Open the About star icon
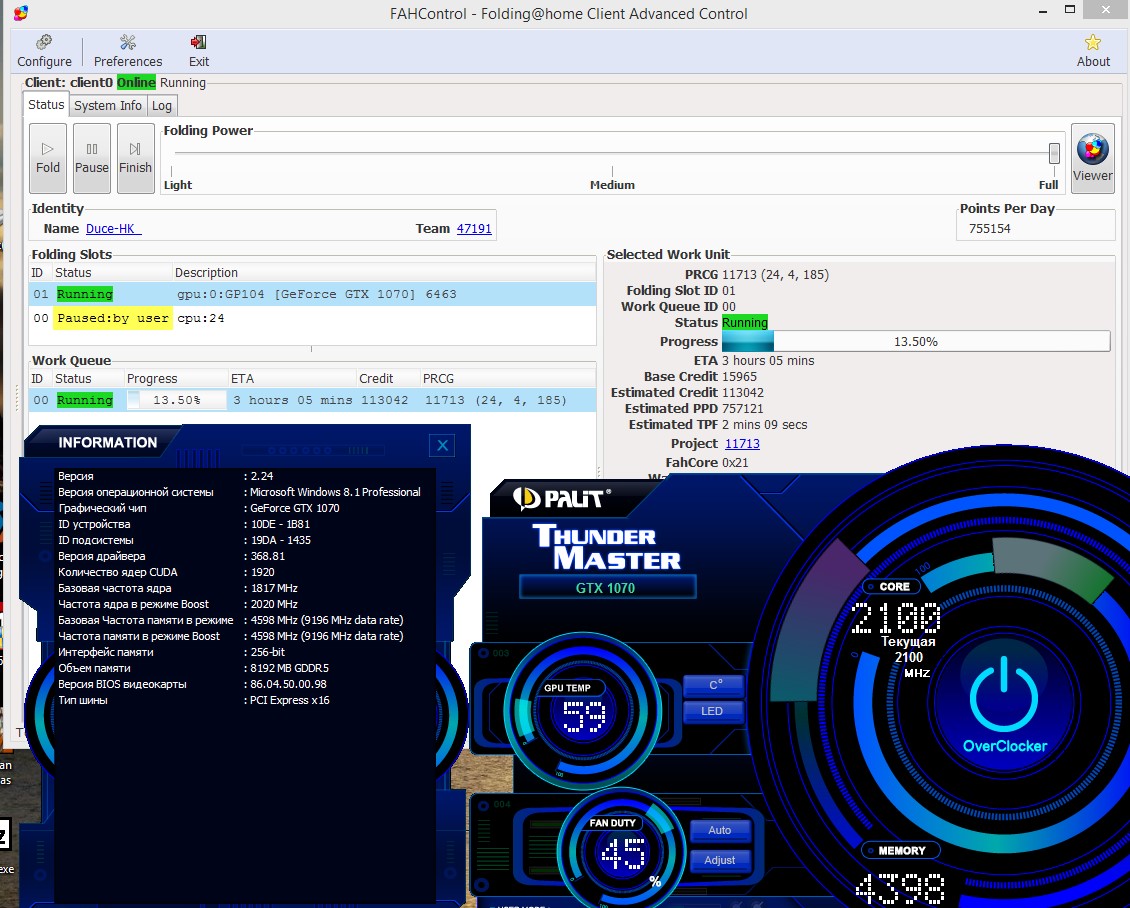 pos(1093,51)
